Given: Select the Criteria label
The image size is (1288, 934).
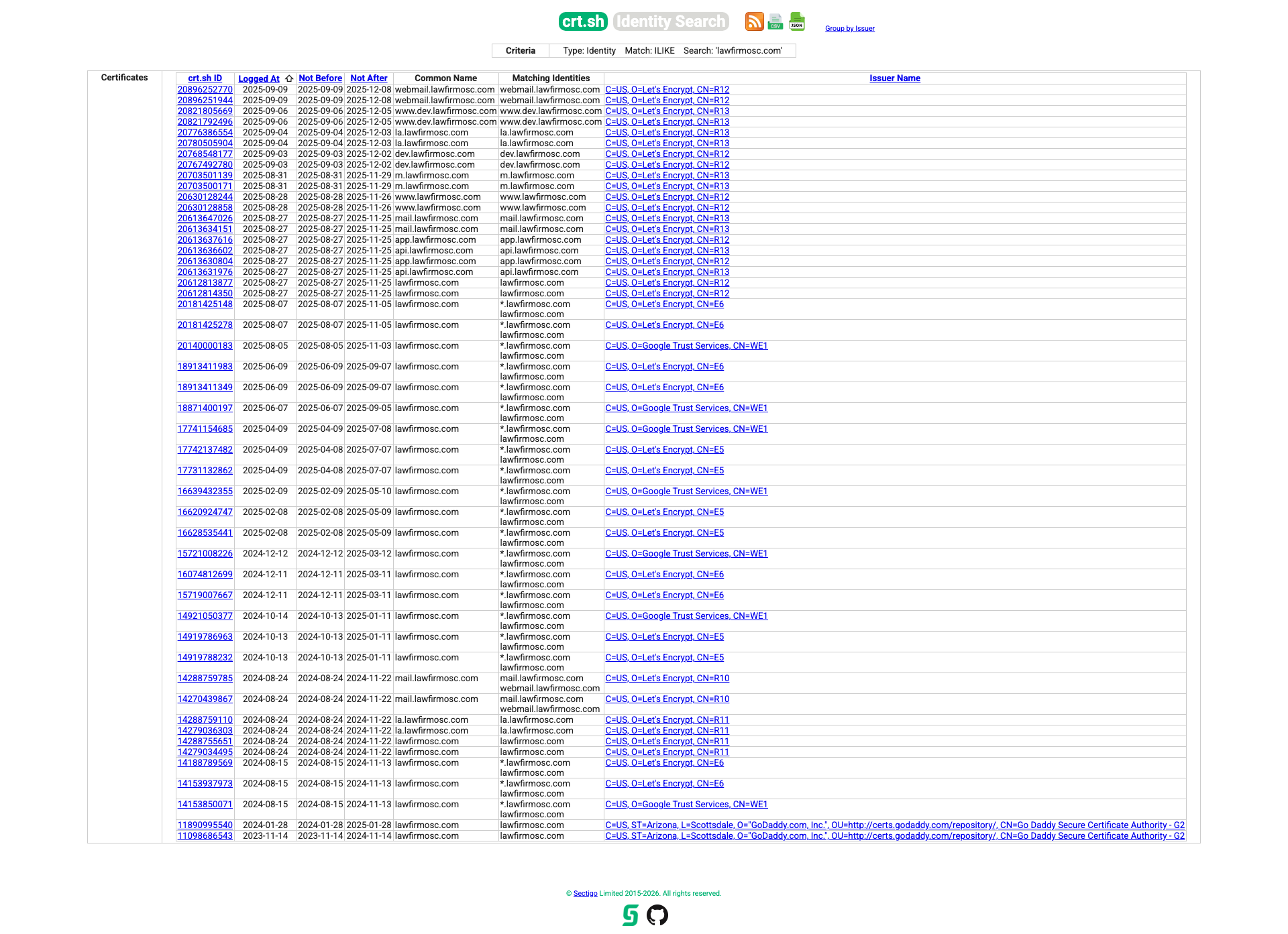Looking at the screenshot, I should point(521,50).
